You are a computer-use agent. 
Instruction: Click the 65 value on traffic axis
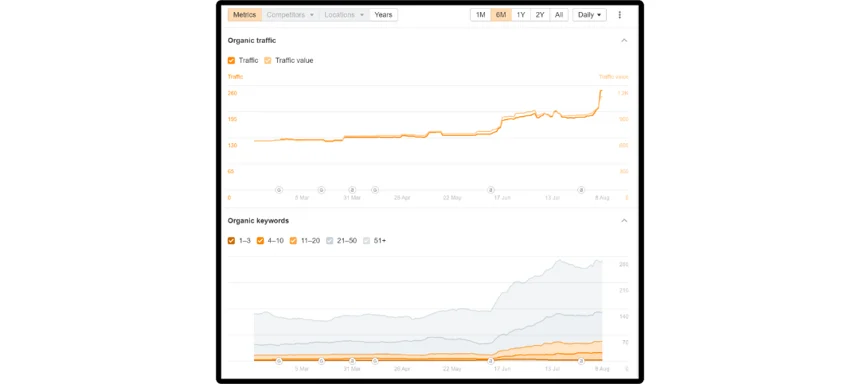point(231,171)
